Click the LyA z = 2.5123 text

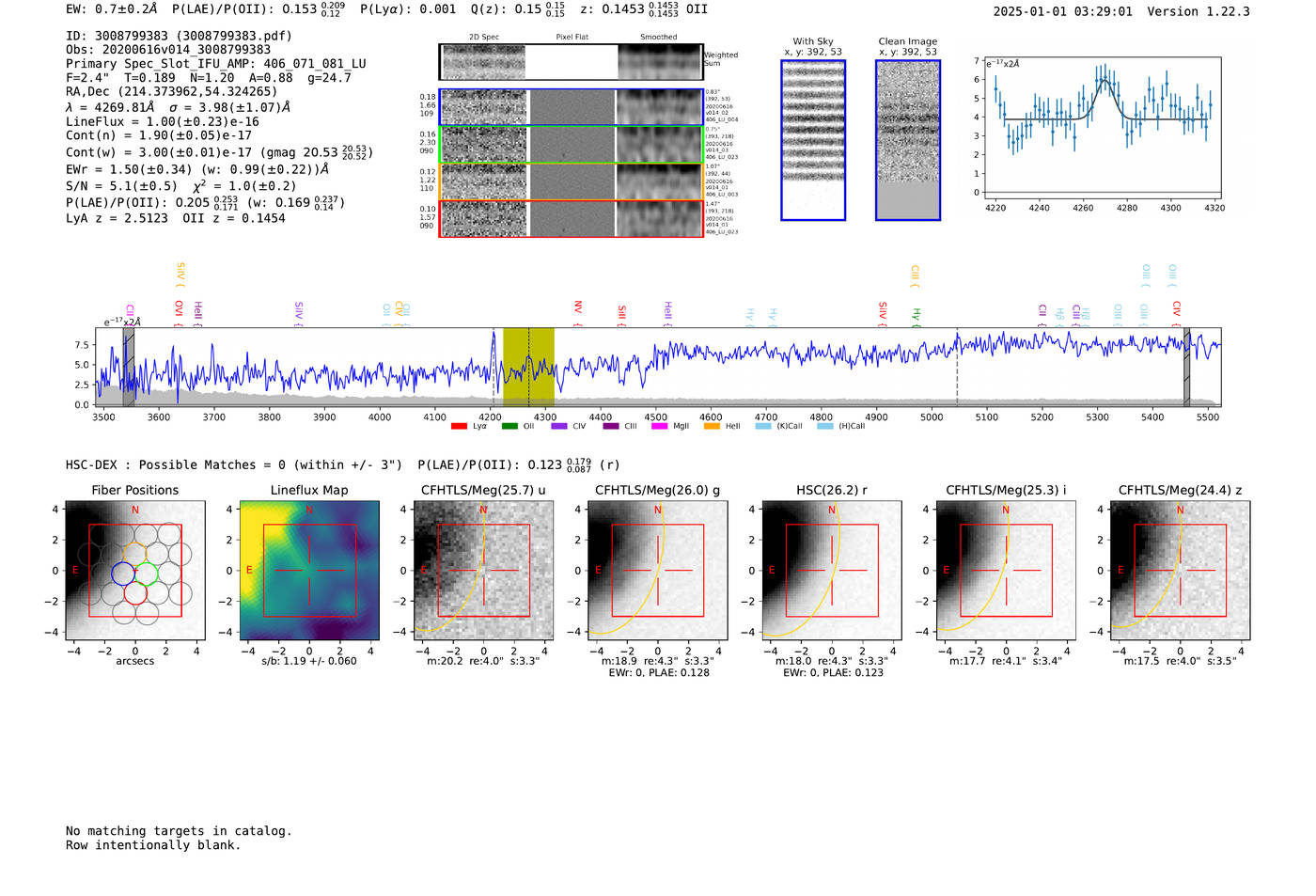117,218
